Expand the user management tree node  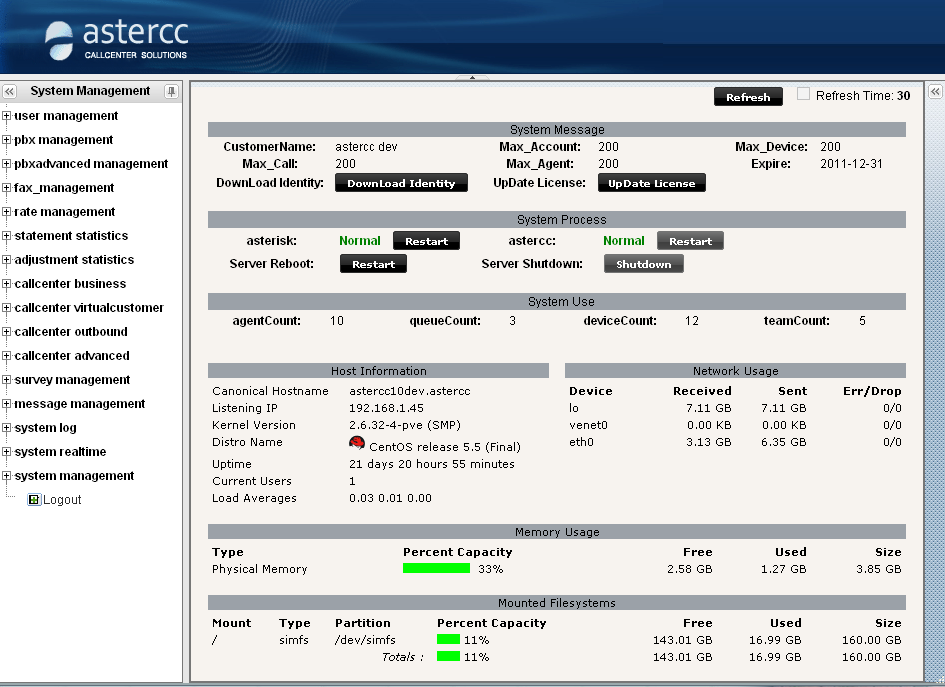pyautogui.click(x=7, y=116)
